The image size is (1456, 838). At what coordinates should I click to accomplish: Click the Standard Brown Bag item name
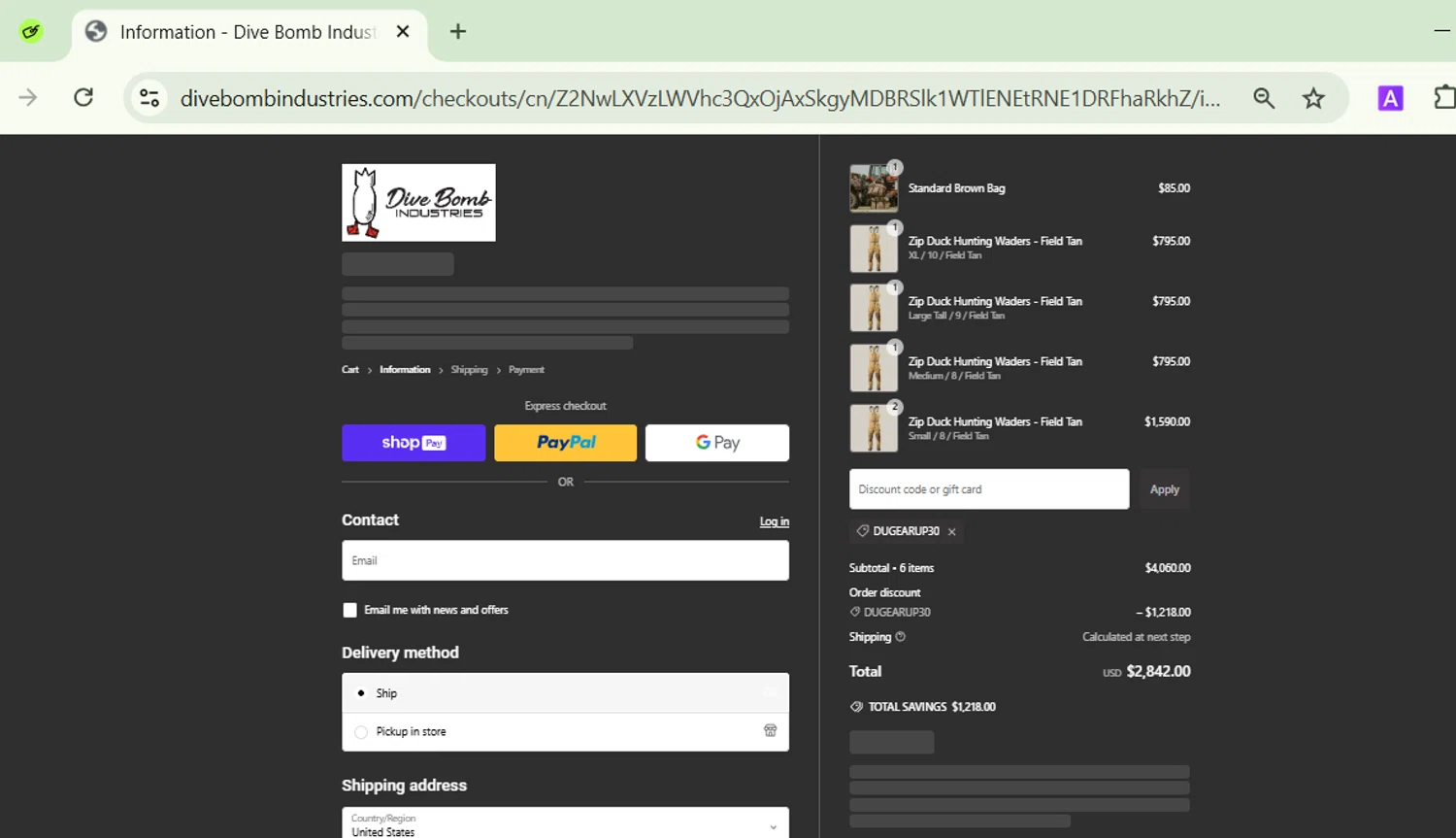tap(957, 188)
